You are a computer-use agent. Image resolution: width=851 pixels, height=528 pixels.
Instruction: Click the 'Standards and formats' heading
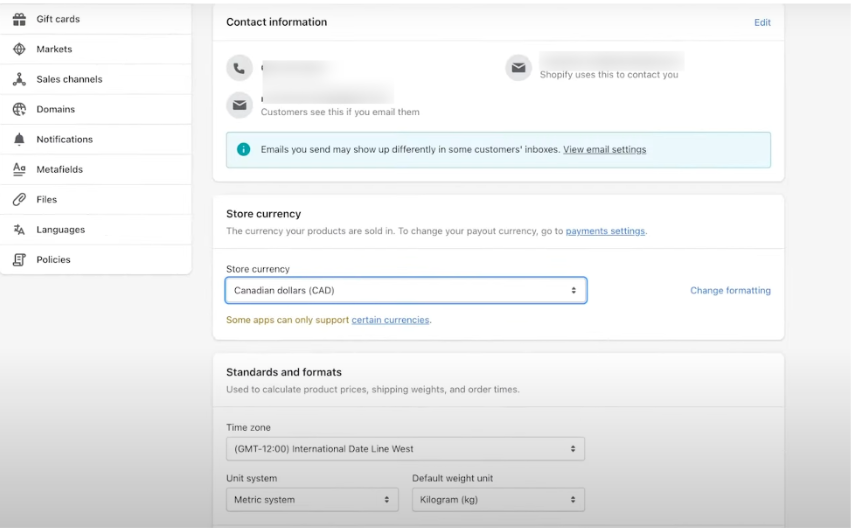coord(284,372)
